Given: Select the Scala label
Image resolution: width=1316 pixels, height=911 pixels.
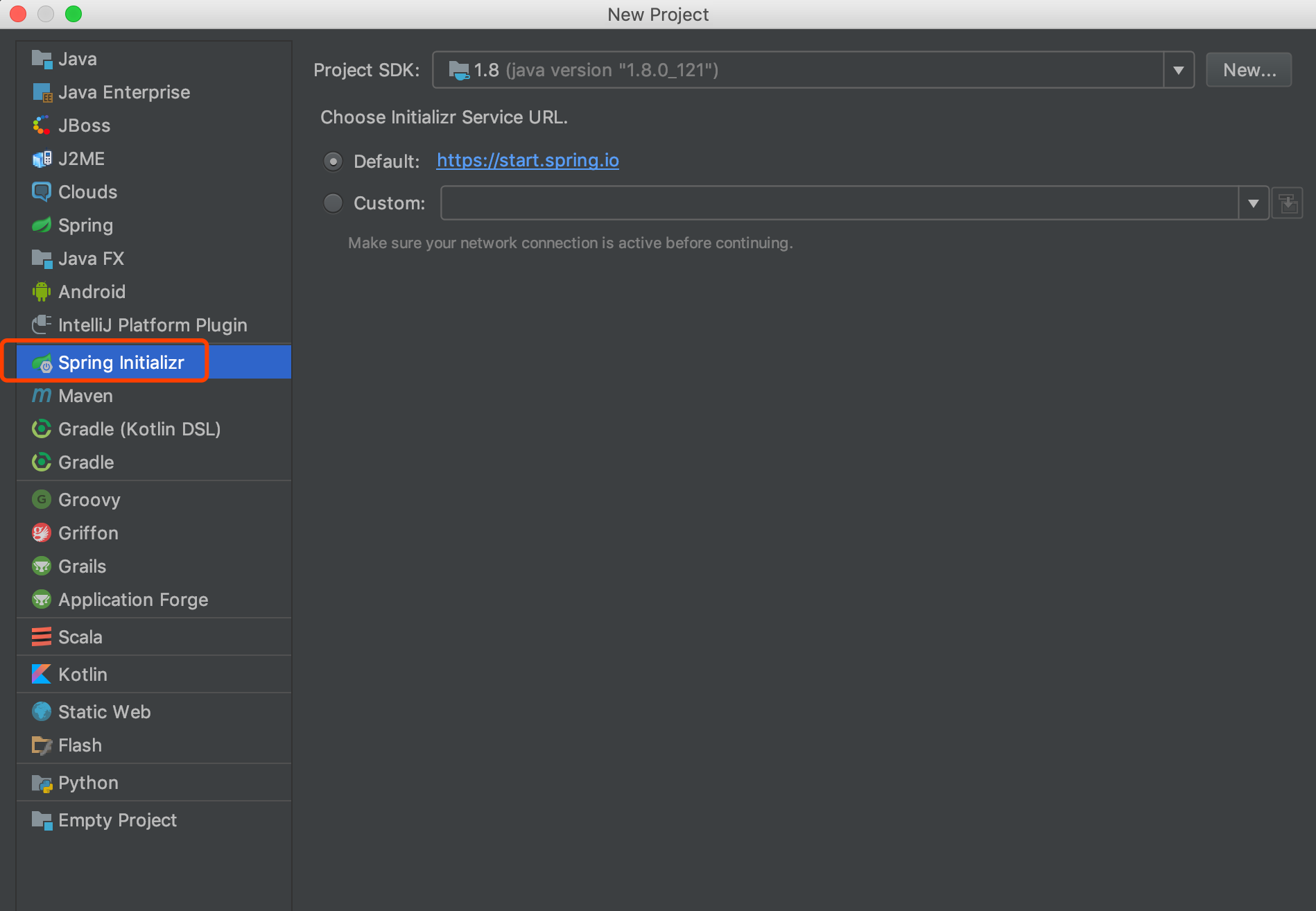Looking at the screenshot, I should 80,638.
